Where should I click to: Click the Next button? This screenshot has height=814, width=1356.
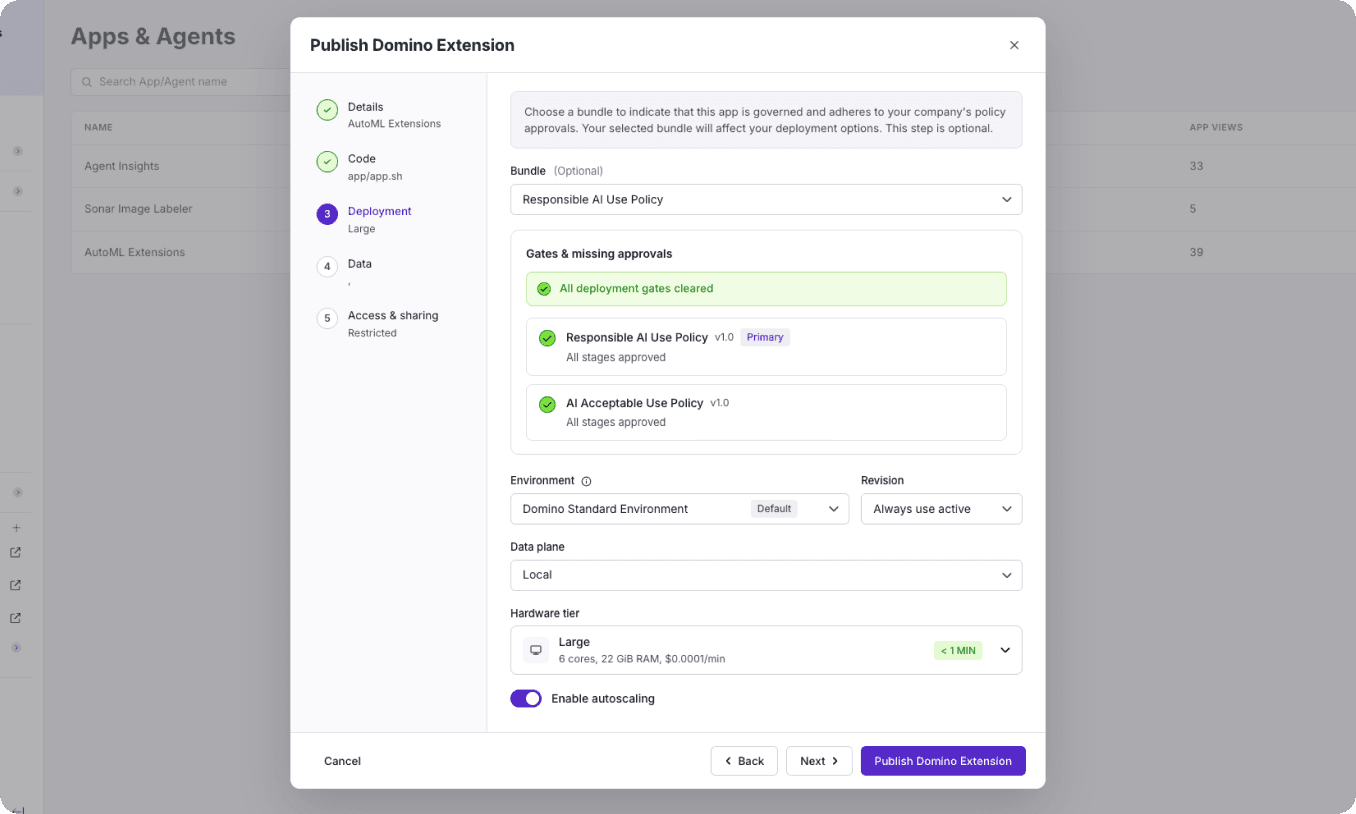(x=819, y=761)
